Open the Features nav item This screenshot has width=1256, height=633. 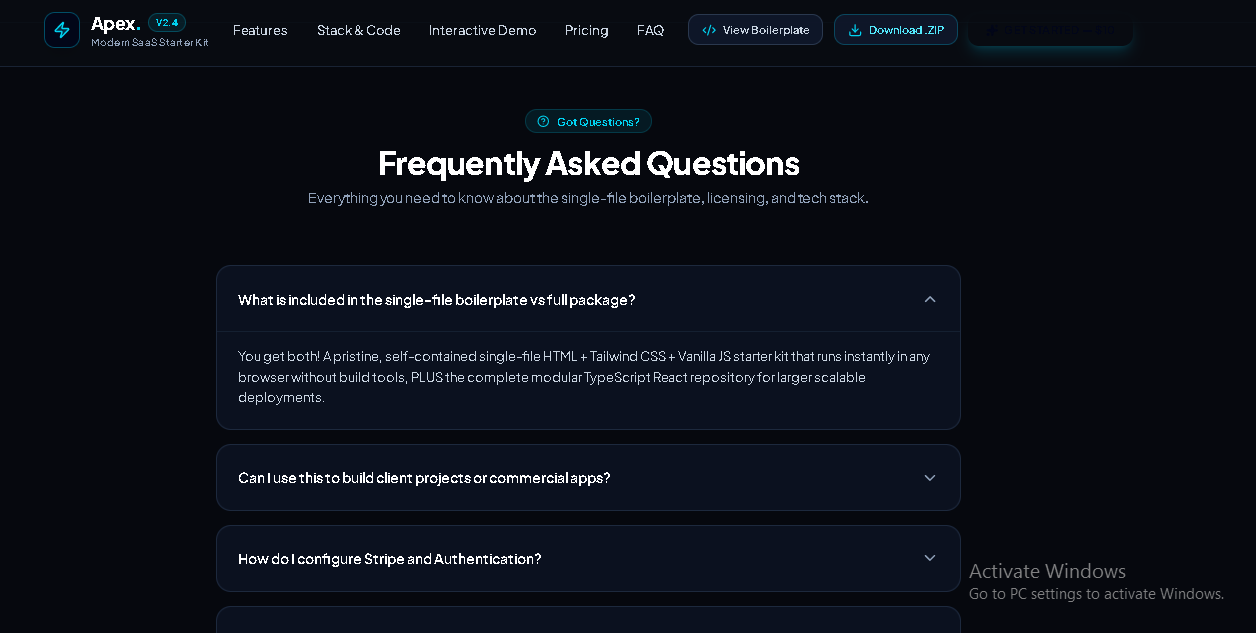(x=260, y=30)
